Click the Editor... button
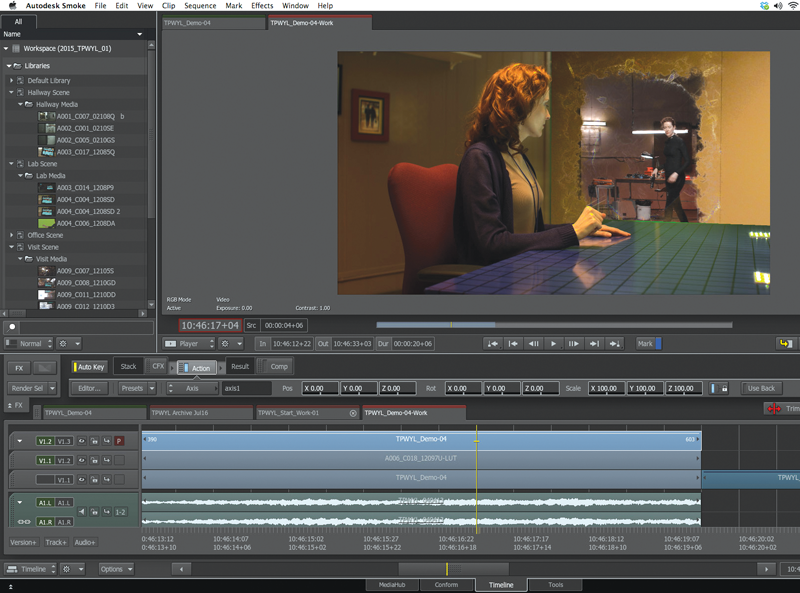The width and height of the screenshot is (800, 593). 89,388
